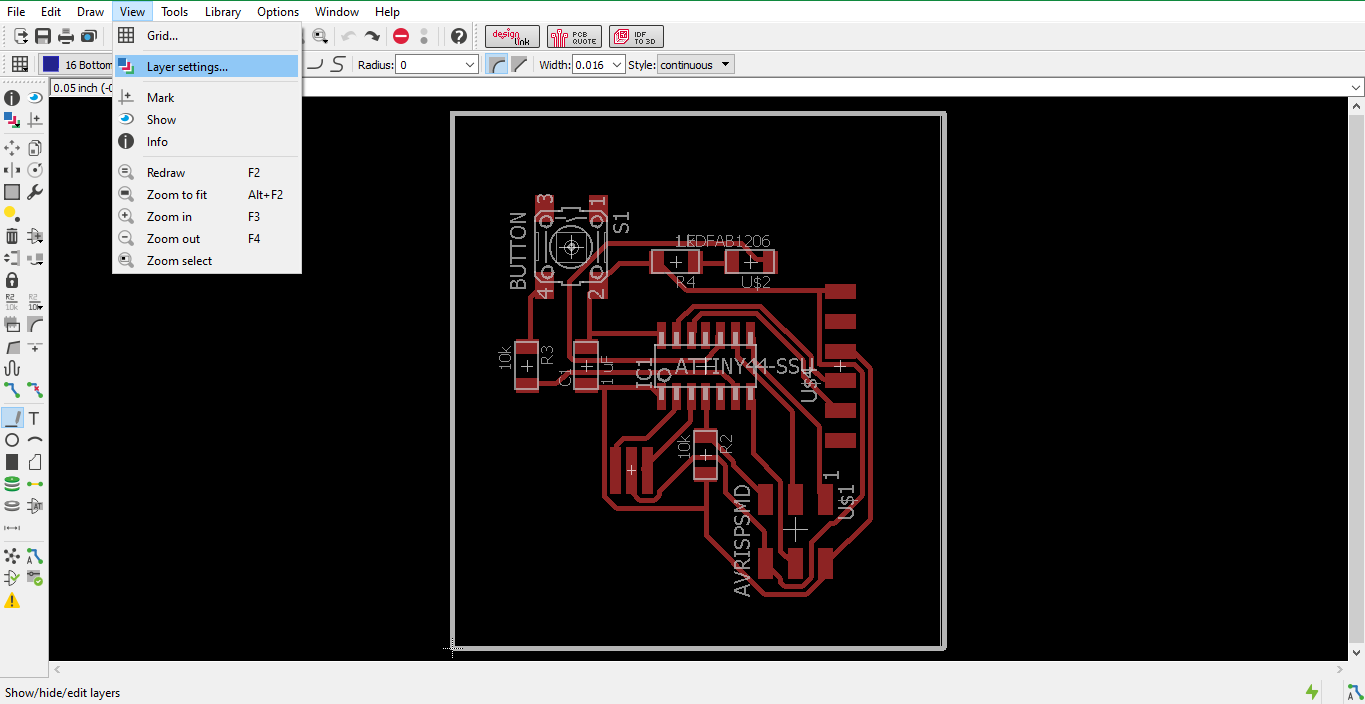Toggle the straight miter style button
1365x704 pixels.
pyautogui.click(x=519, y=64)
